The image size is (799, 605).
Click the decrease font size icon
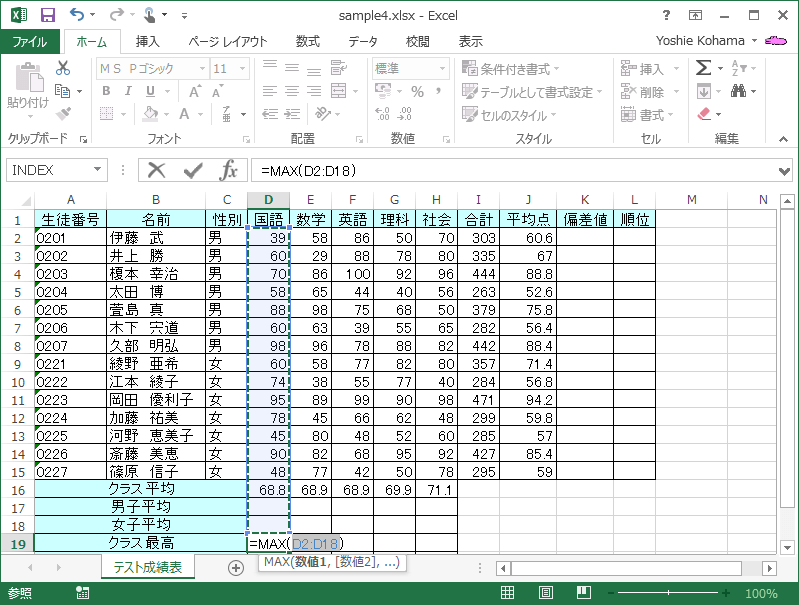click(x=218, y=91)
